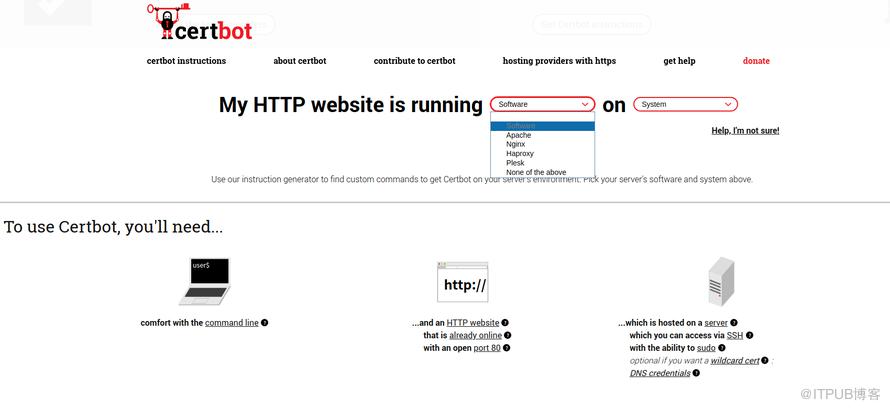Viewport: 890px width, 409px height.
Task: Follow the command line link
Action: pos(232,323)
